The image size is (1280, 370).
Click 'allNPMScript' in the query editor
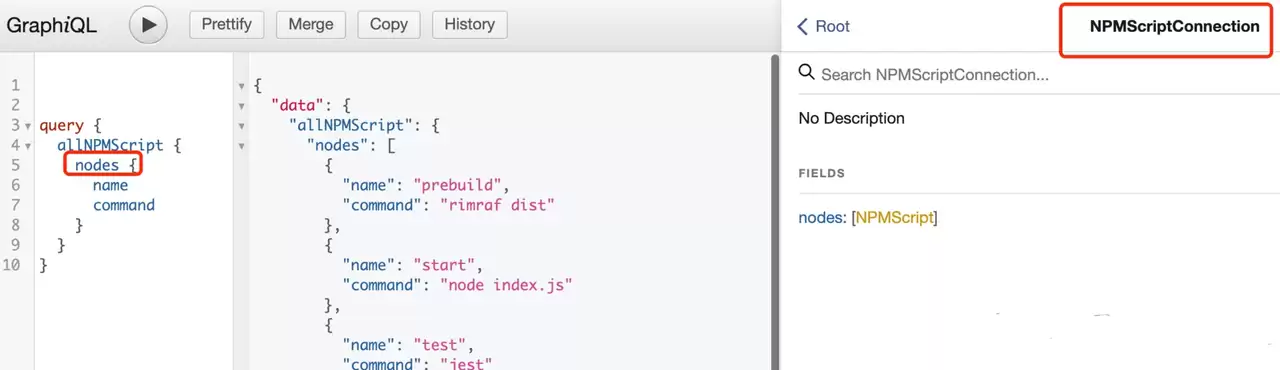tap(110, 145)
